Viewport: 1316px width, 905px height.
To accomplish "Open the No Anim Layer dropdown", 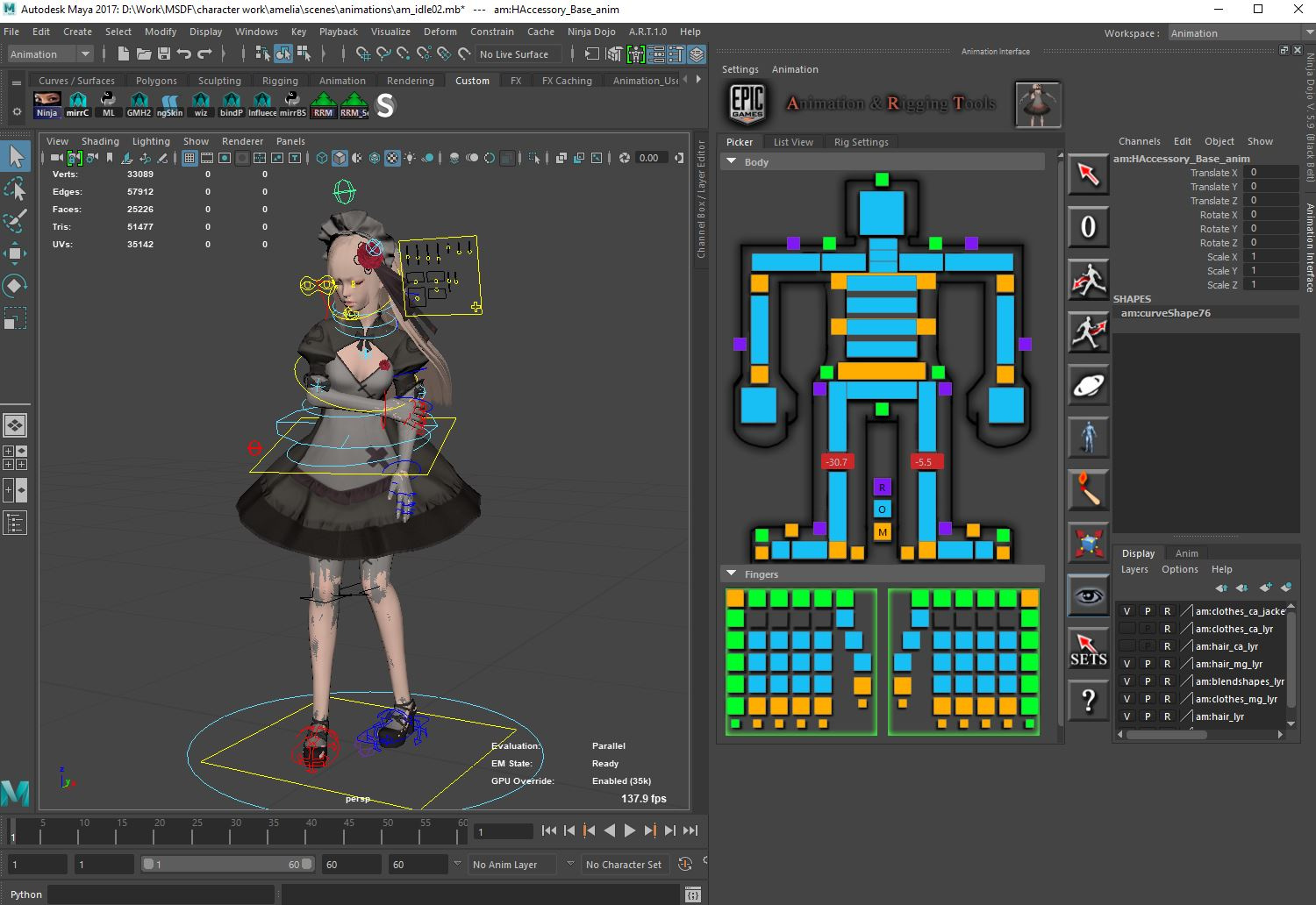I will [514, 865].
